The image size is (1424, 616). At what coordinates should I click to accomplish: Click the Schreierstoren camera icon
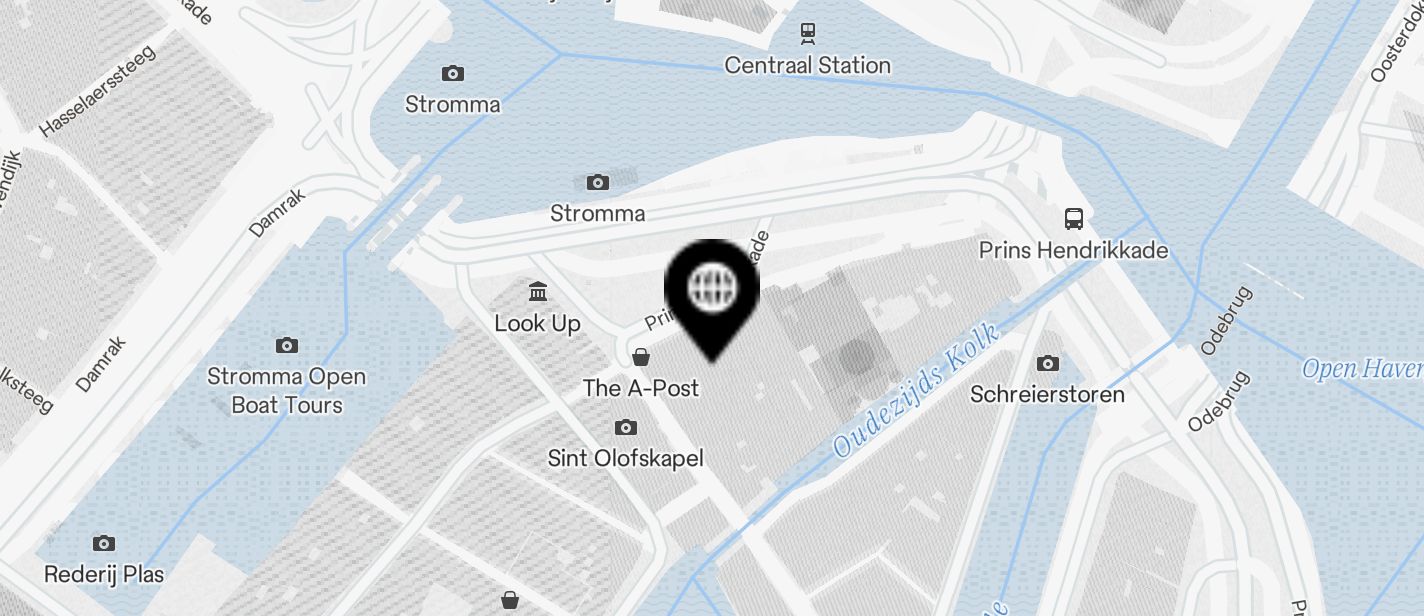click(1048, 363)
